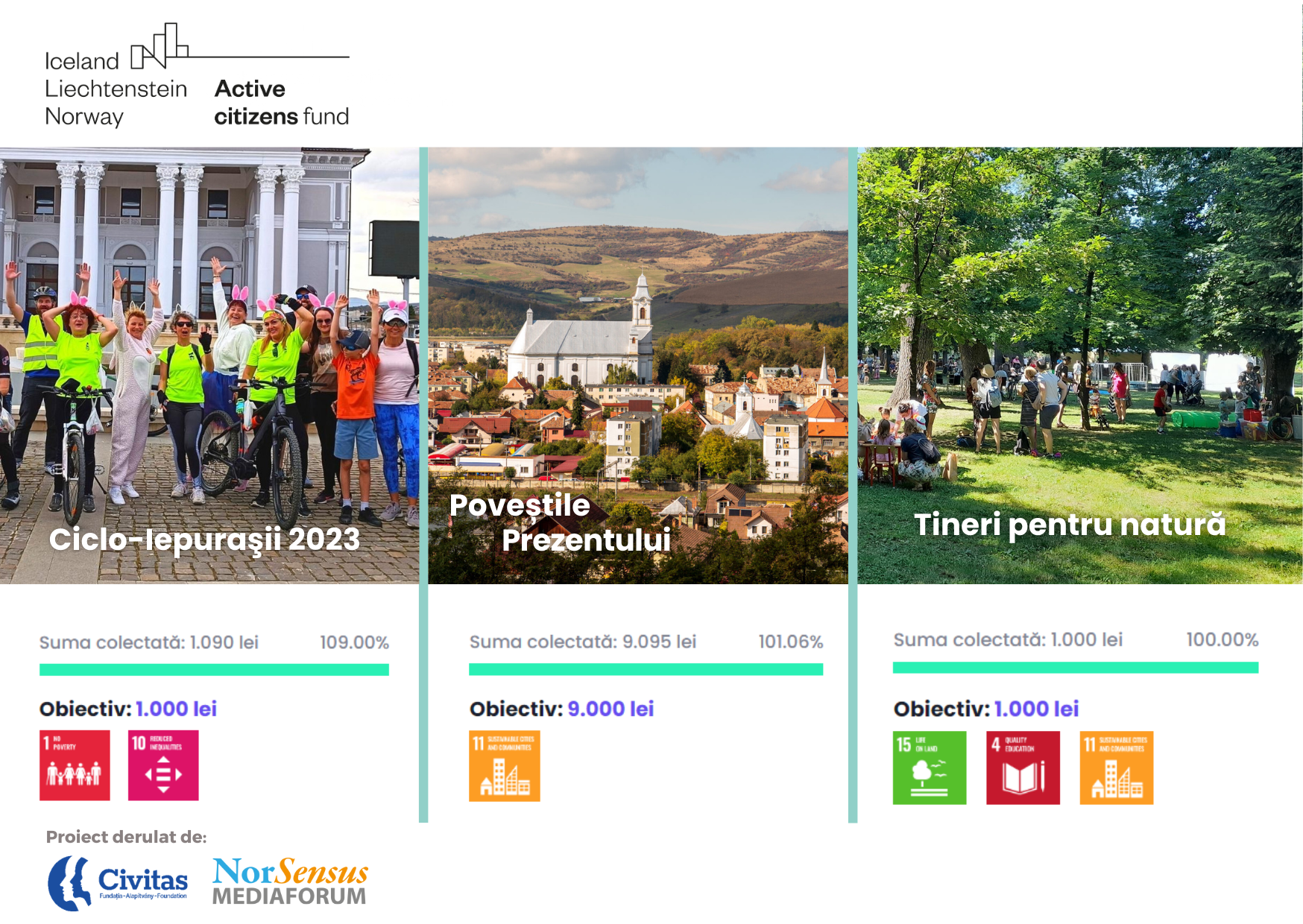The height and width of the screenshot is (924, 1303).
Task: Select the text 'Suma colectată: 1.000 lei'
Action: point(1008,639)
